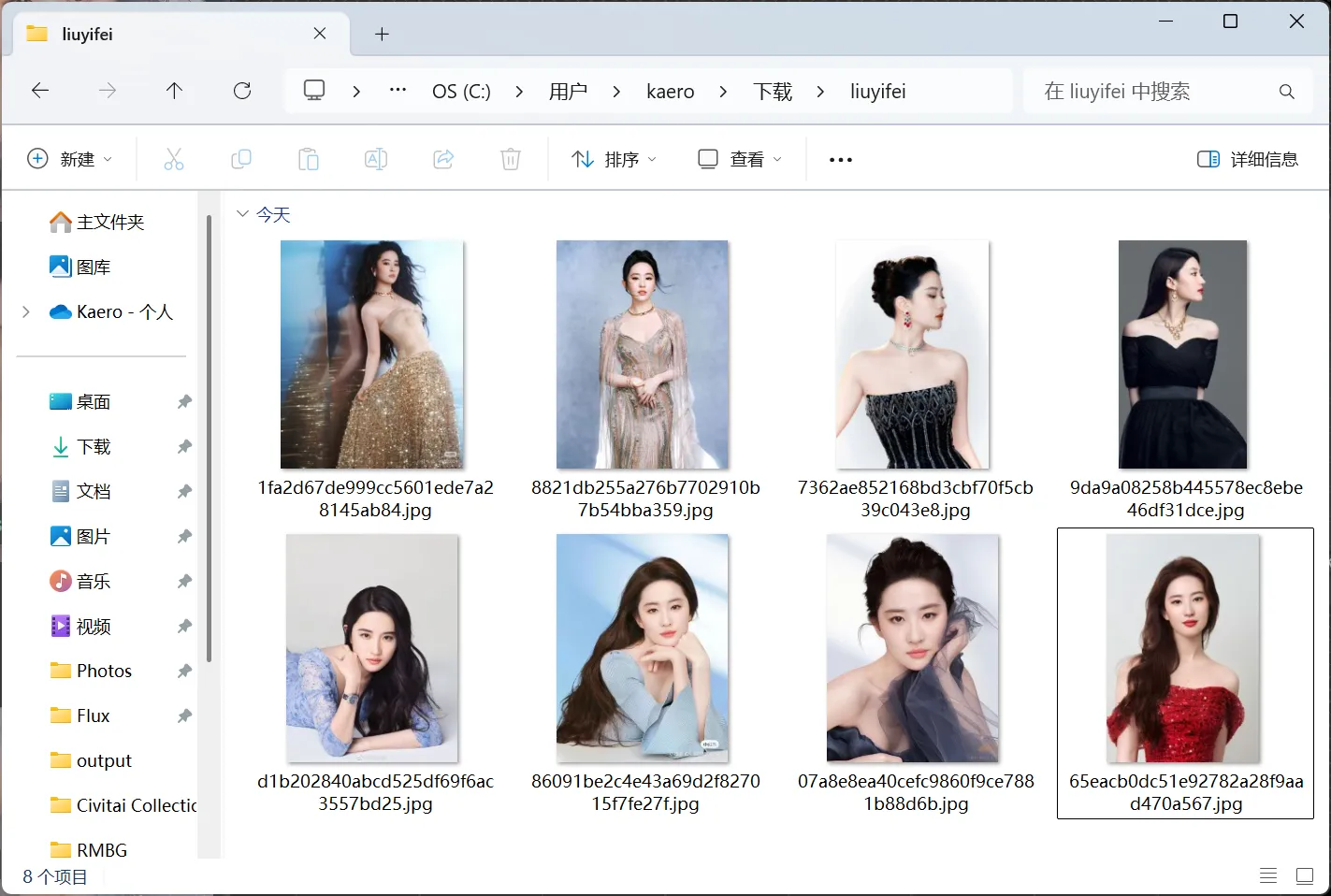Click the navigation pane scrollbar

(209, 438)
